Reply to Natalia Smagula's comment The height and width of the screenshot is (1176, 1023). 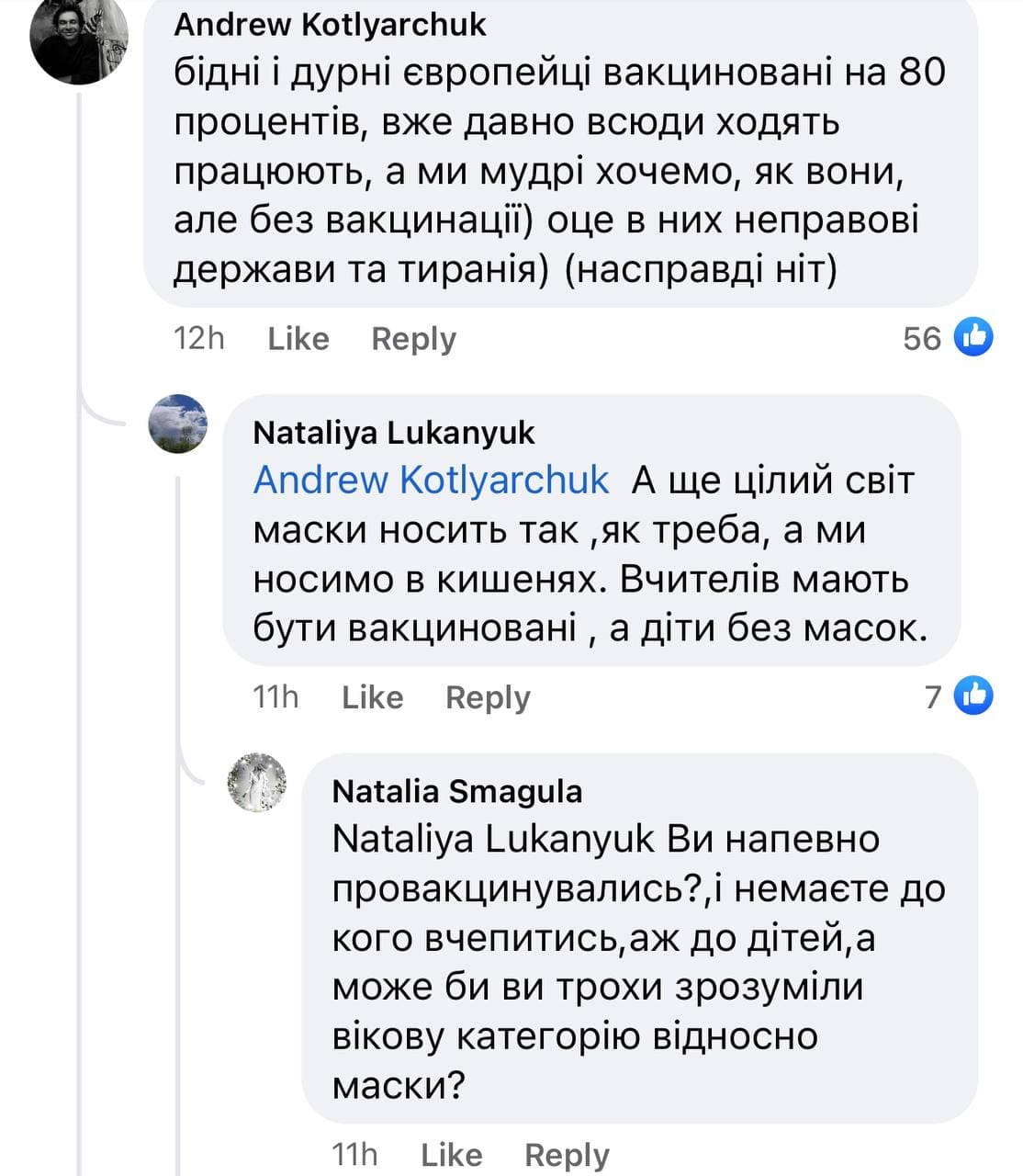click(x=567, y=1154)
